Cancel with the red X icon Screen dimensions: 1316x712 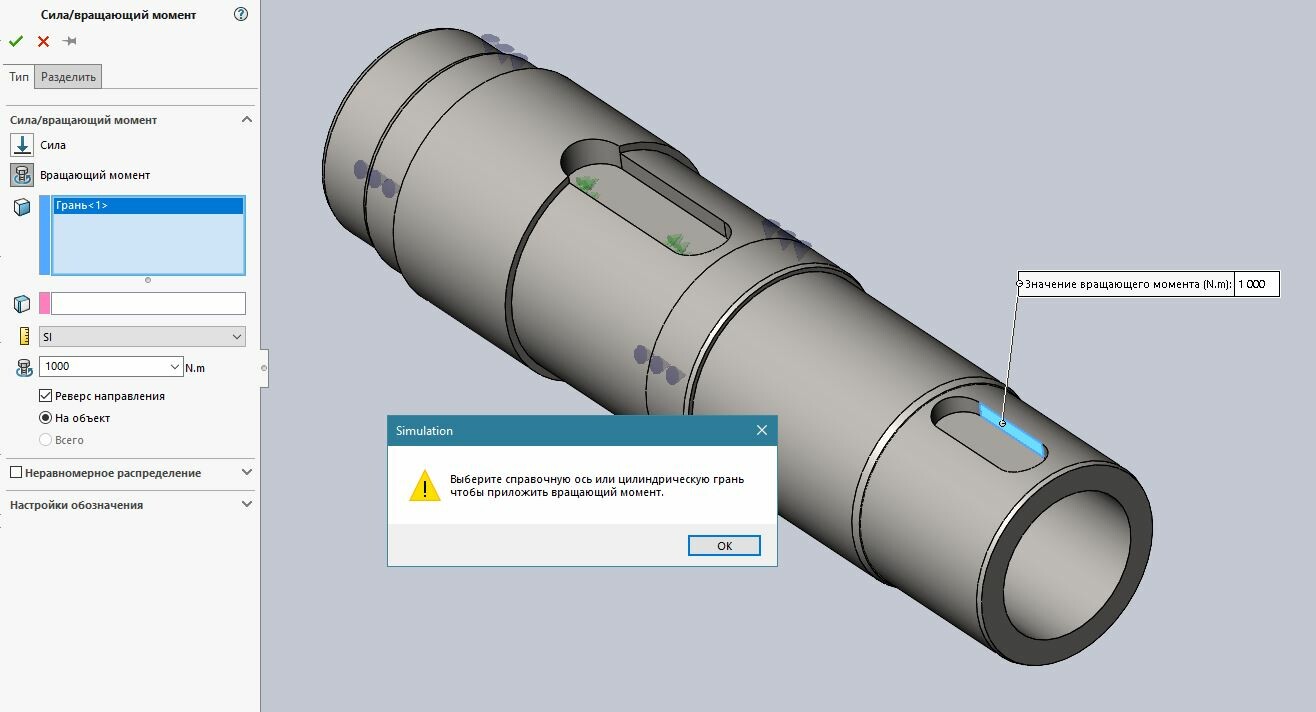click(43, 41)
